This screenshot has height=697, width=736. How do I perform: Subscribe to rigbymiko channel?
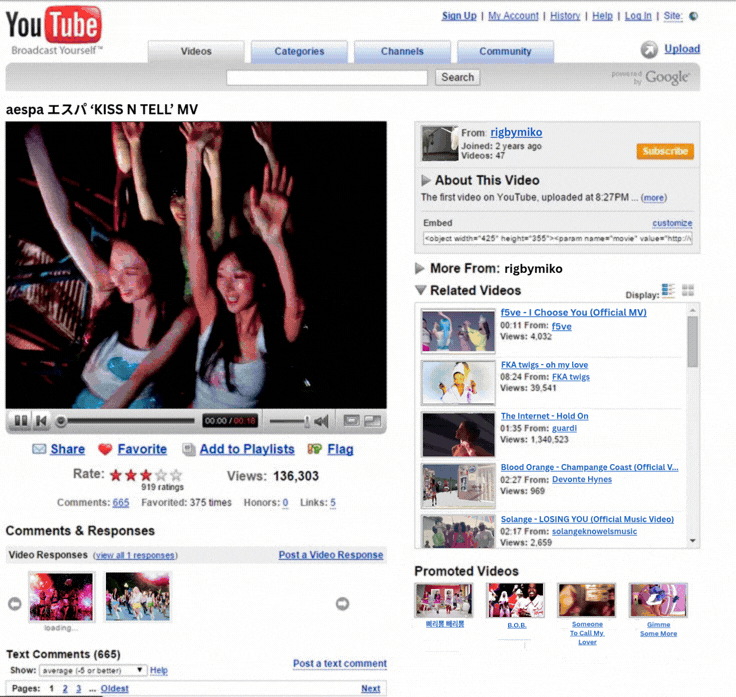665,151
